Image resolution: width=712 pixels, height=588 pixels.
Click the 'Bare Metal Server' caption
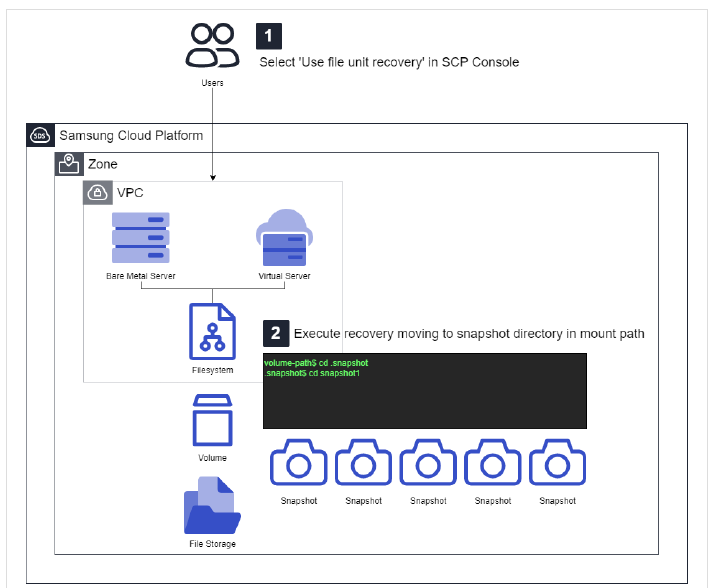tap(141, 276)
